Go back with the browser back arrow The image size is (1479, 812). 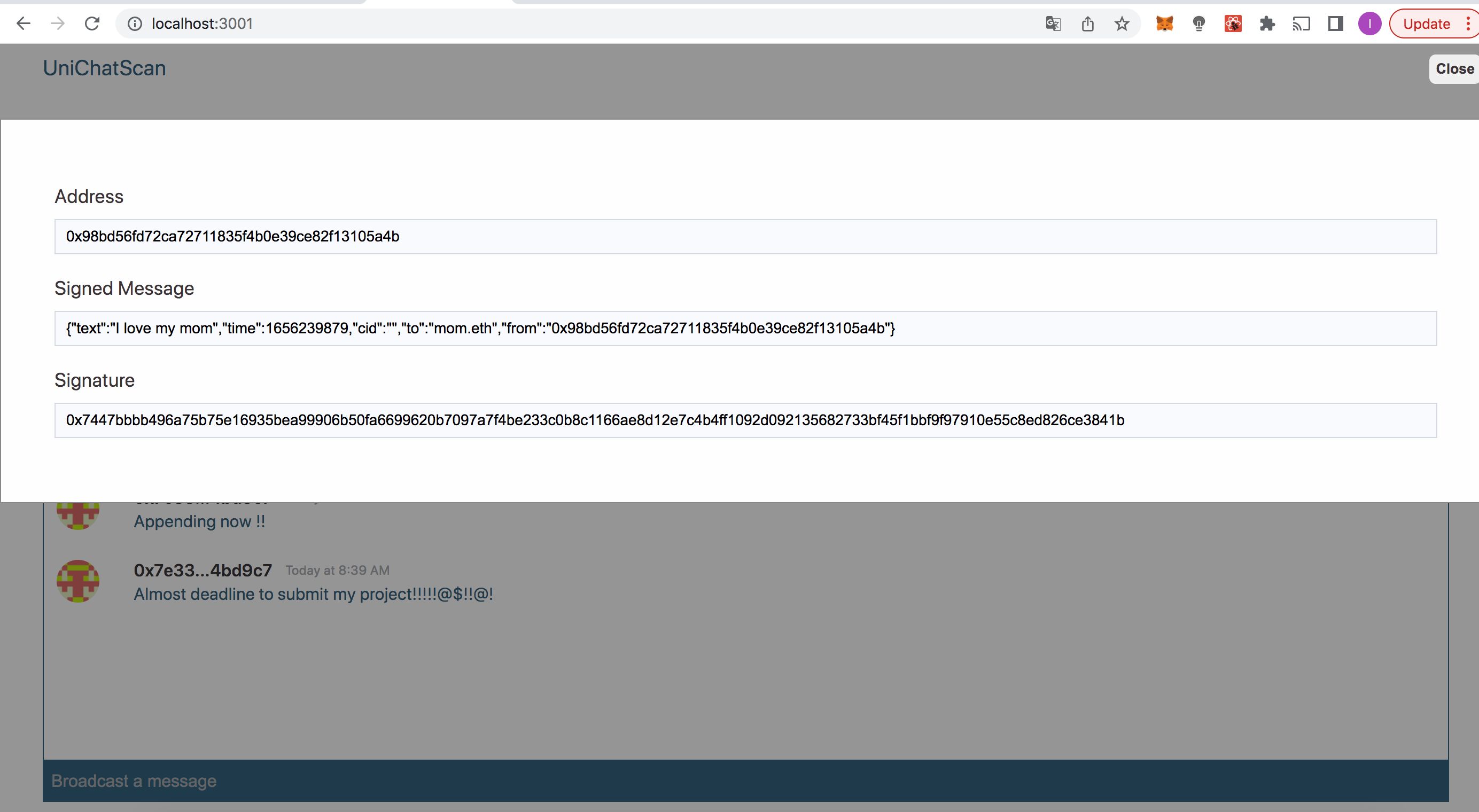coord(24,24)
